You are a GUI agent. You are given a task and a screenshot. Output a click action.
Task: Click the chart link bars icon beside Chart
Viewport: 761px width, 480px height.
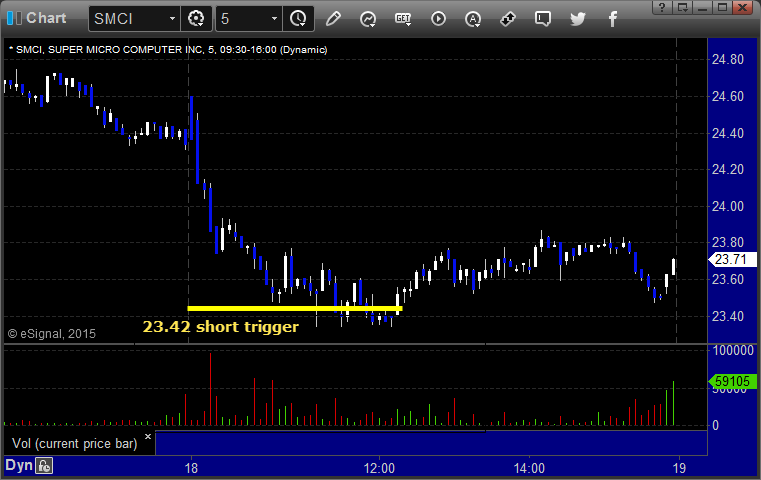pyautogui.click(x=14, y=18)
